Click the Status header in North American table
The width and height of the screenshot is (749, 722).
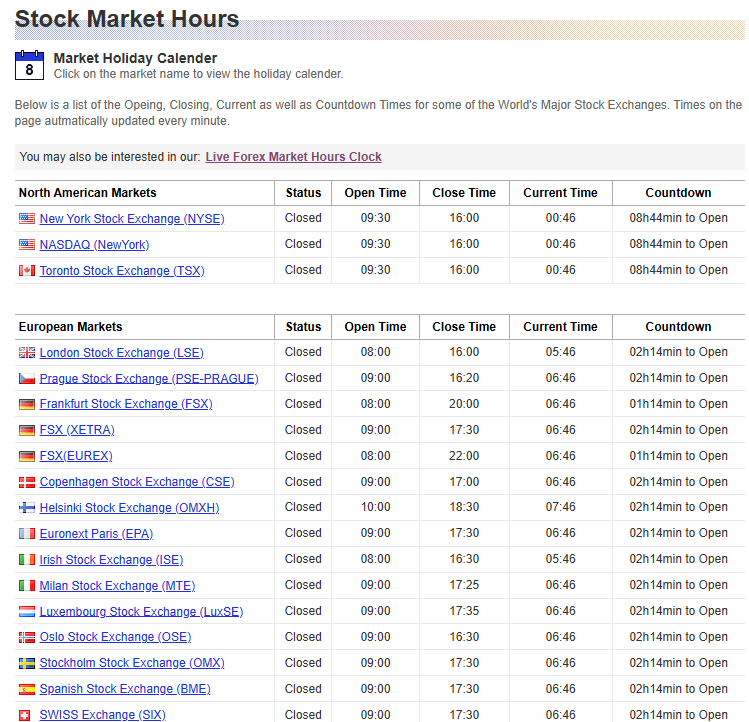[x=303, y=193]
